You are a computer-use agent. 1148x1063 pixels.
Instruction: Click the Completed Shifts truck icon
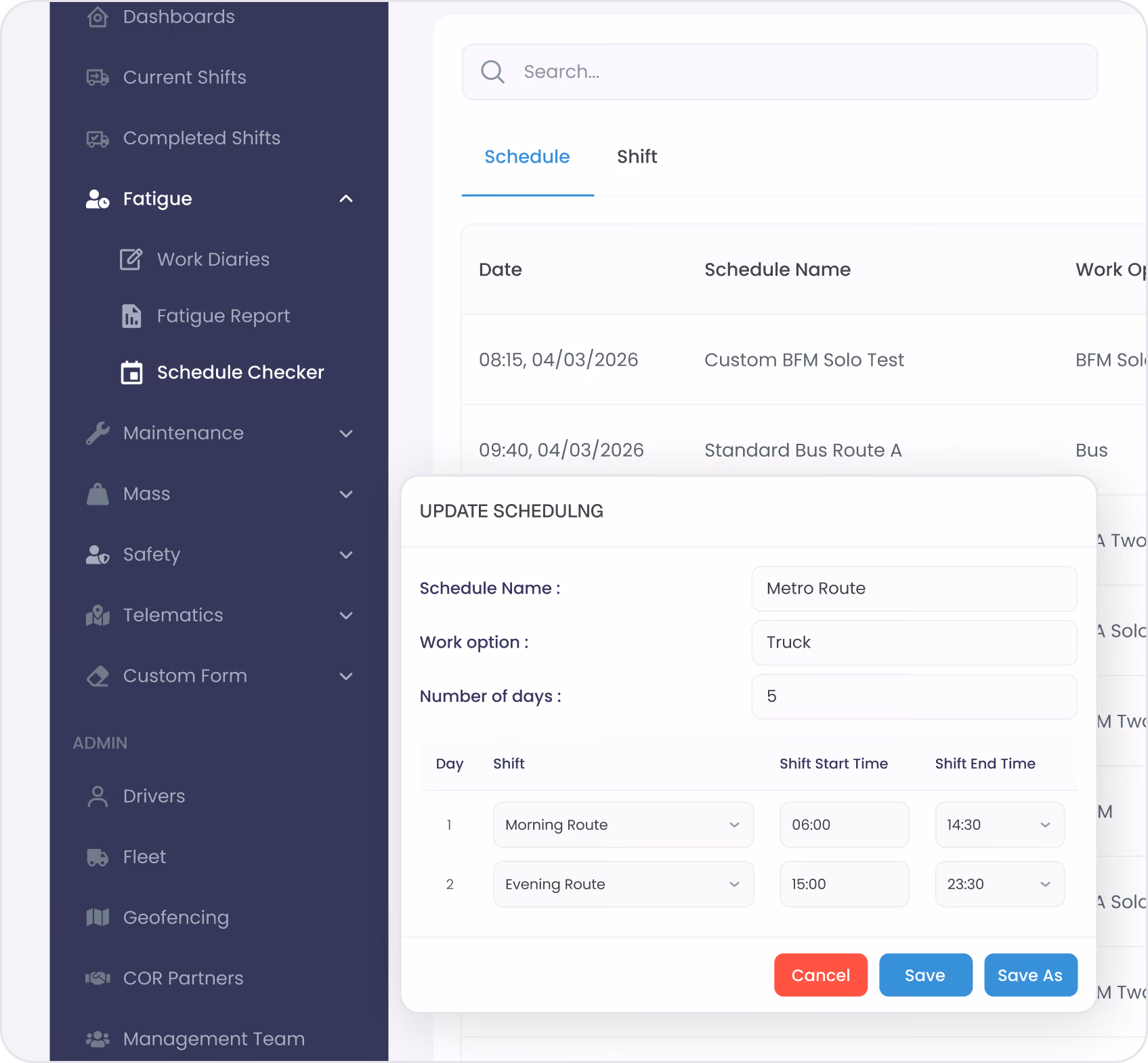98,139
